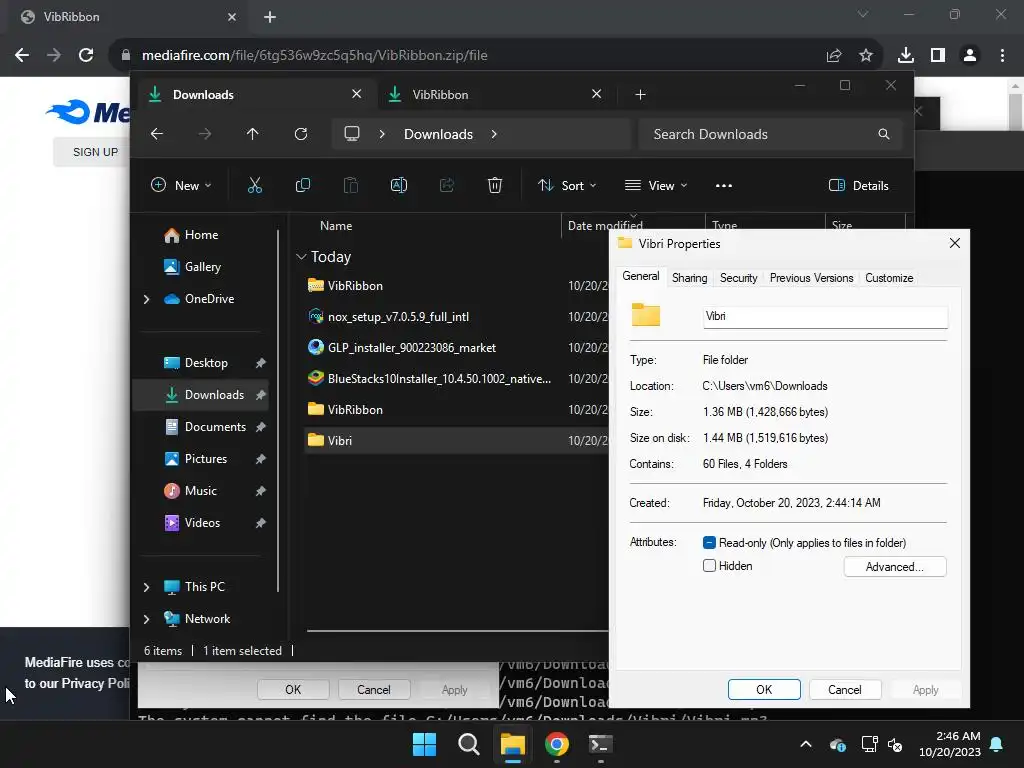1024x768 pixels.
Task: Open Gallery in the sidebar
Action: pyautogui.click(x=202, y=267)
